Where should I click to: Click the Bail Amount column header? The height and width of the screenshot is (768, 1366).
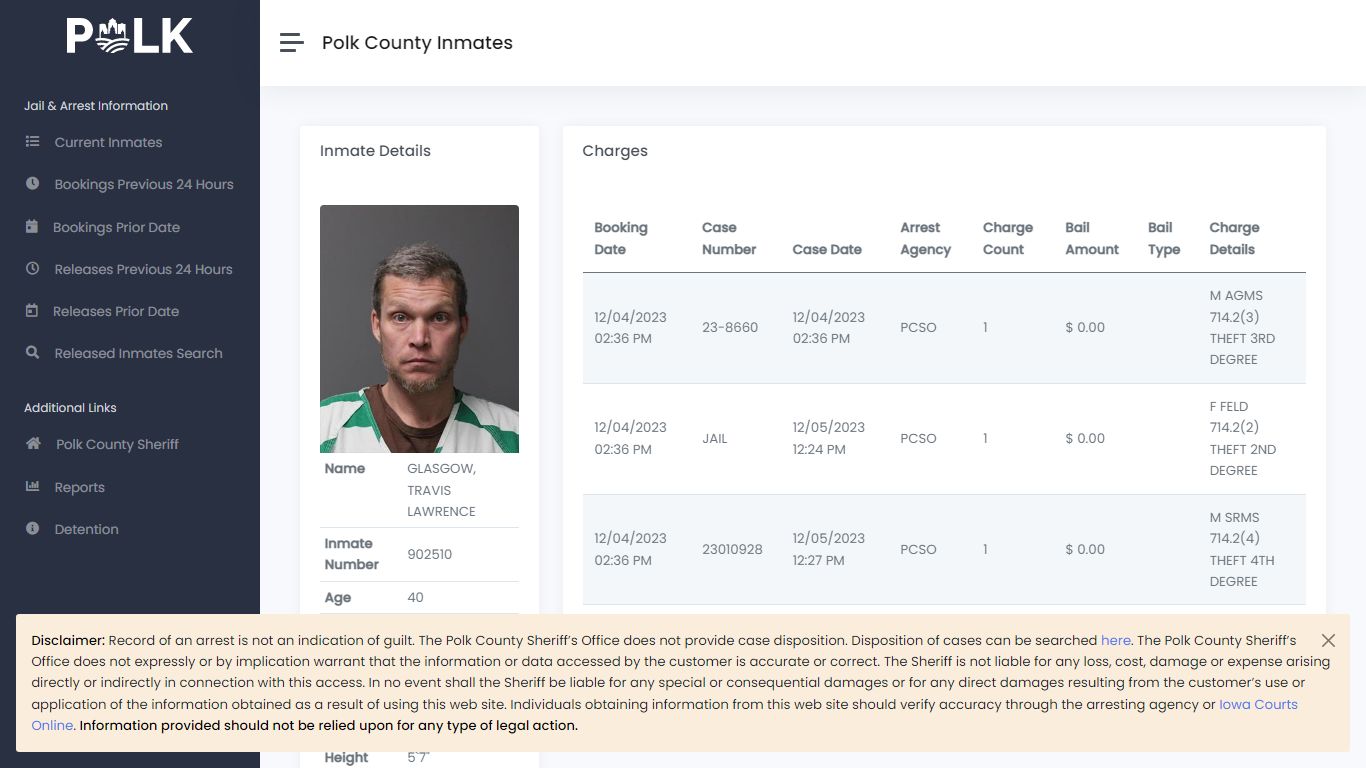pyautogui.click(x=1092, y=238)
